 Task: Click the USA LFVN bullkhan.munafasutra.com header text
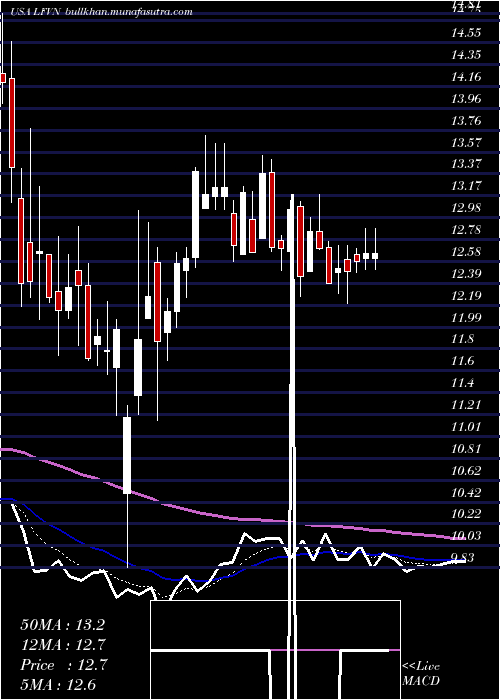tap(101, 12)
